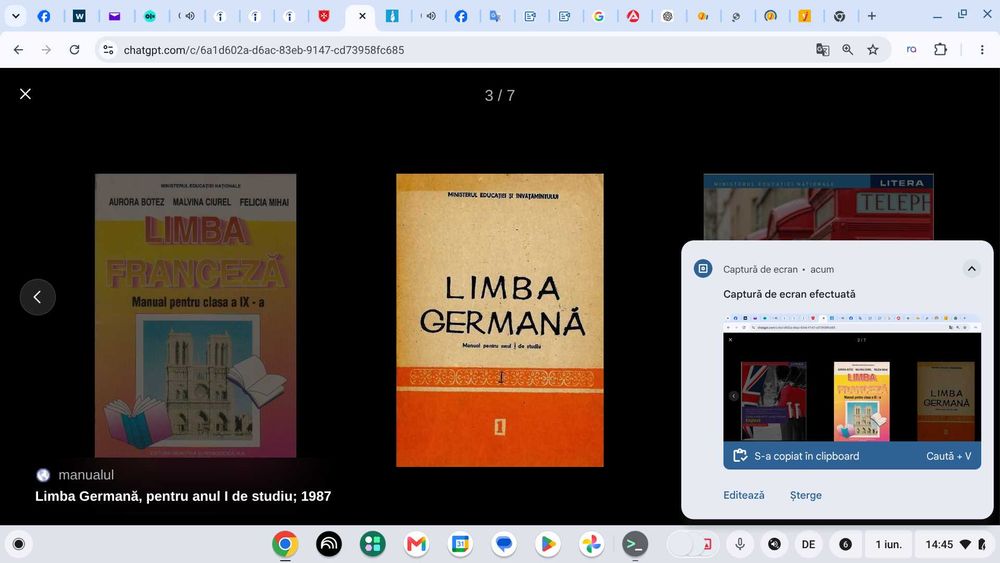Image resolution: width=1000 pixels, height=563 pixels.
Task: View site information for chatgpt.com
Action: tap(108, 50)
